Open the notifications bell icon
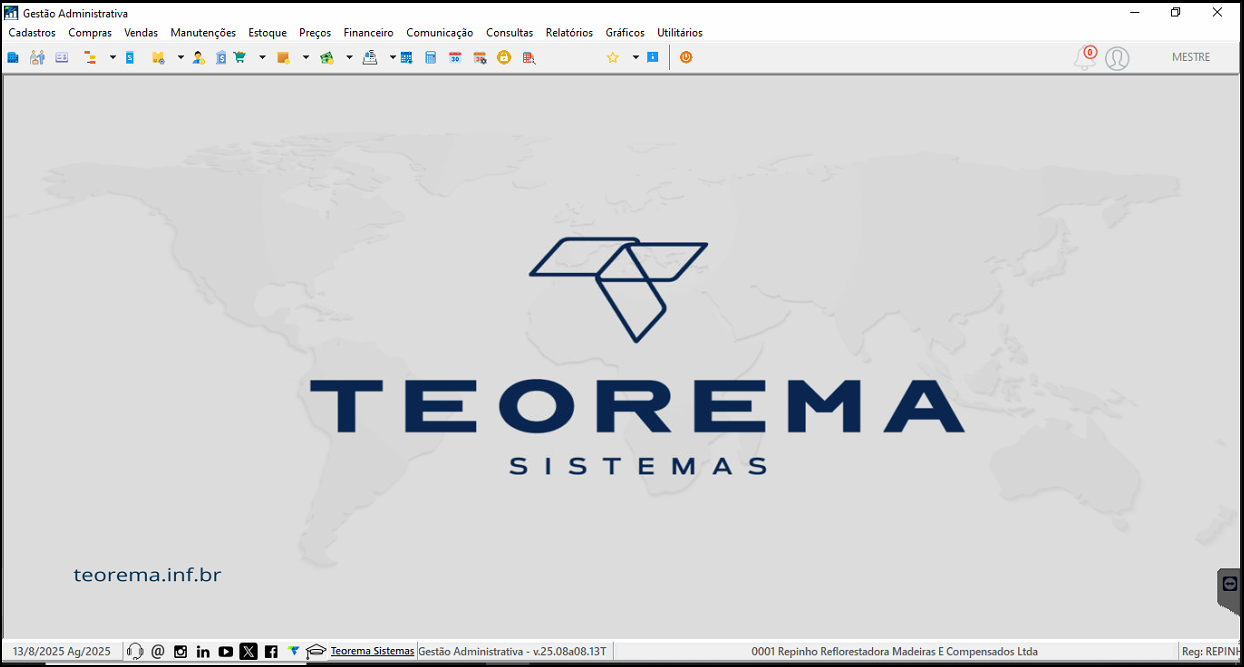The image size is (1244, 667). click(1085, 58)
